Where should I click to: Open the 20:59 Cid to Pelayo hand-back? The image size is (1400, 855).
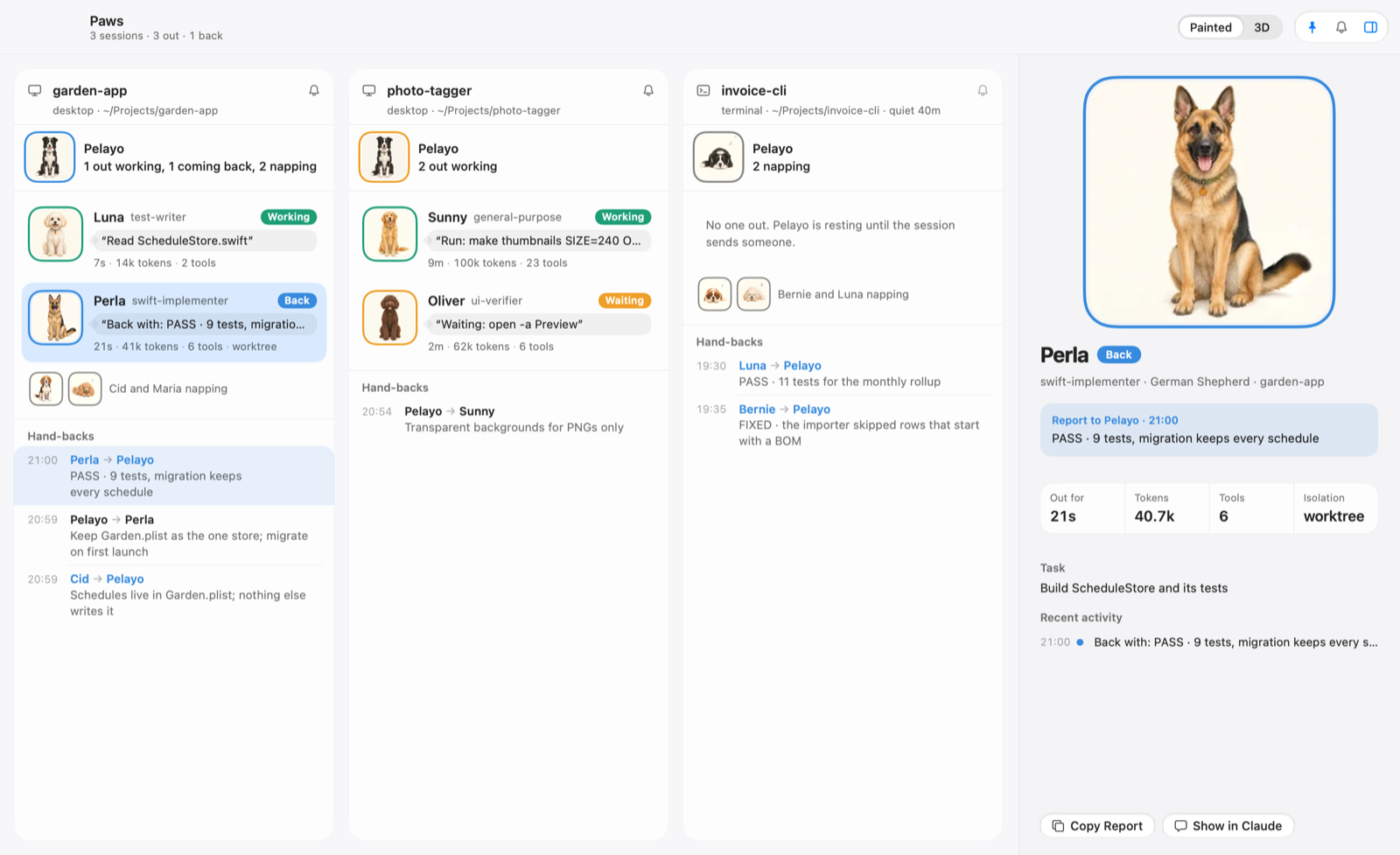(174, 594)
